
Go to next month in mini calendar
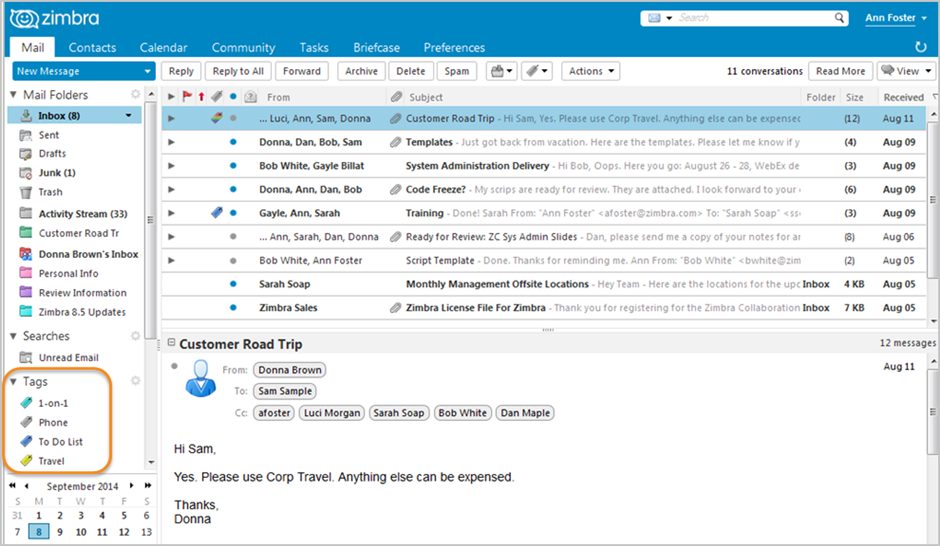pyautogui.click(x=131, y=485)
